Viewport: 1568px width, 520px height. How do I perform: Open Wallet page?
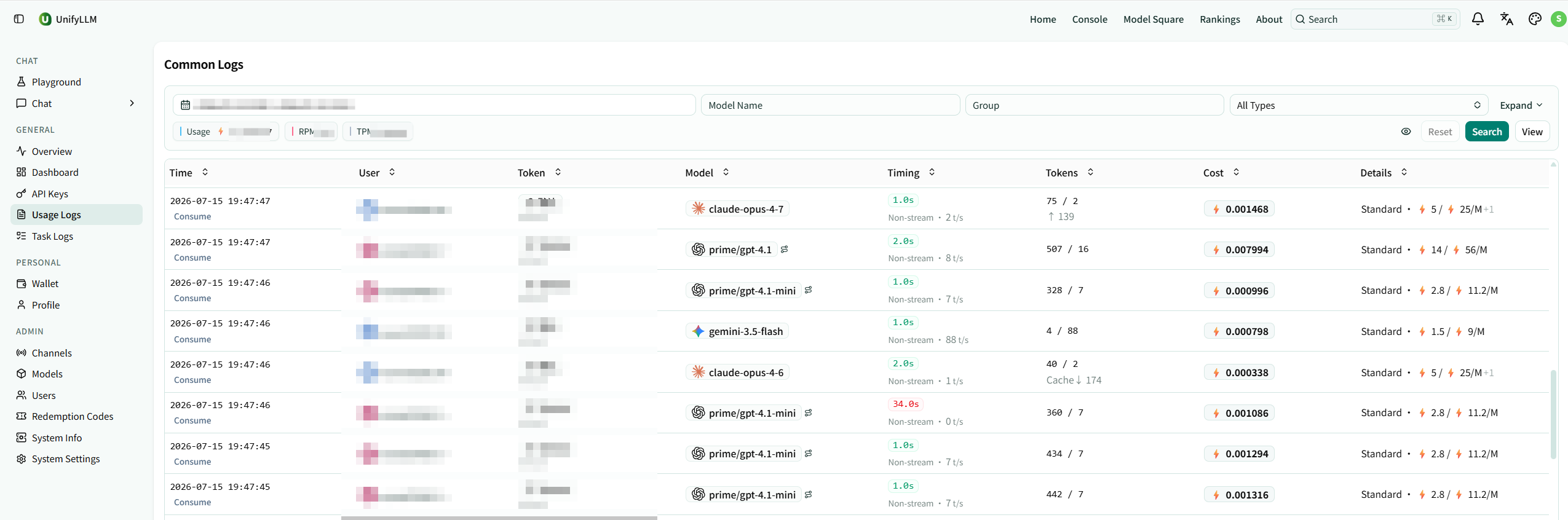[x=76, y=283]
